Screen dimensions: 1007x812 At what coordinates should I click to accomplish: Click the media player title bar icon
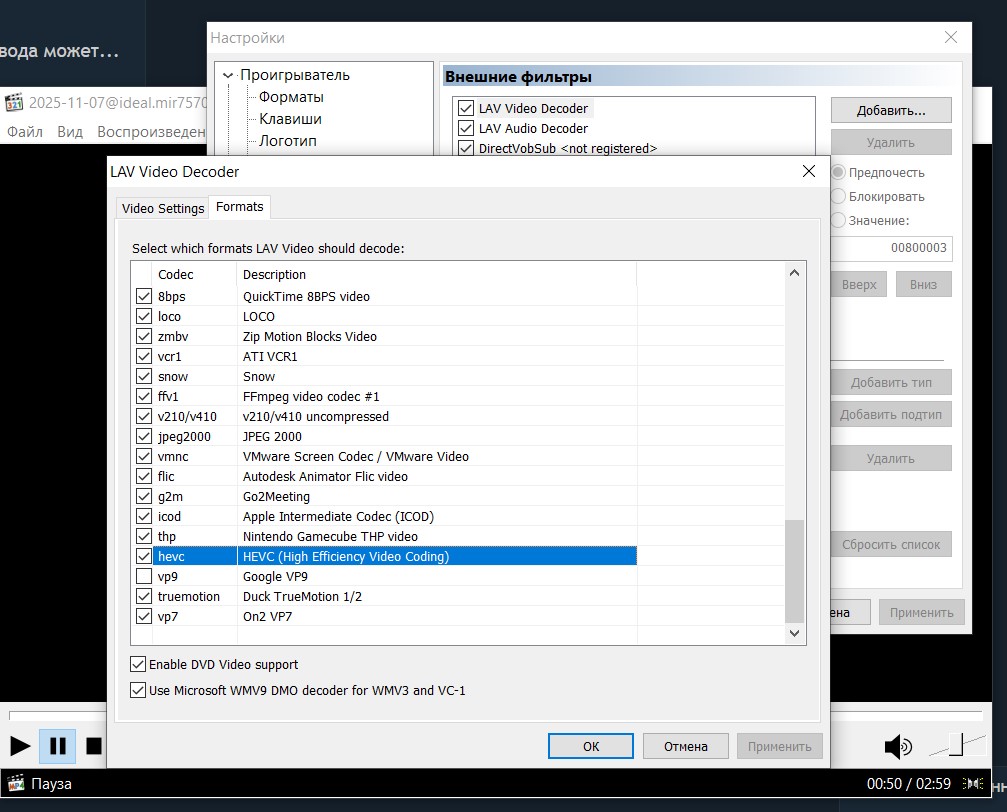coord(14,102)
